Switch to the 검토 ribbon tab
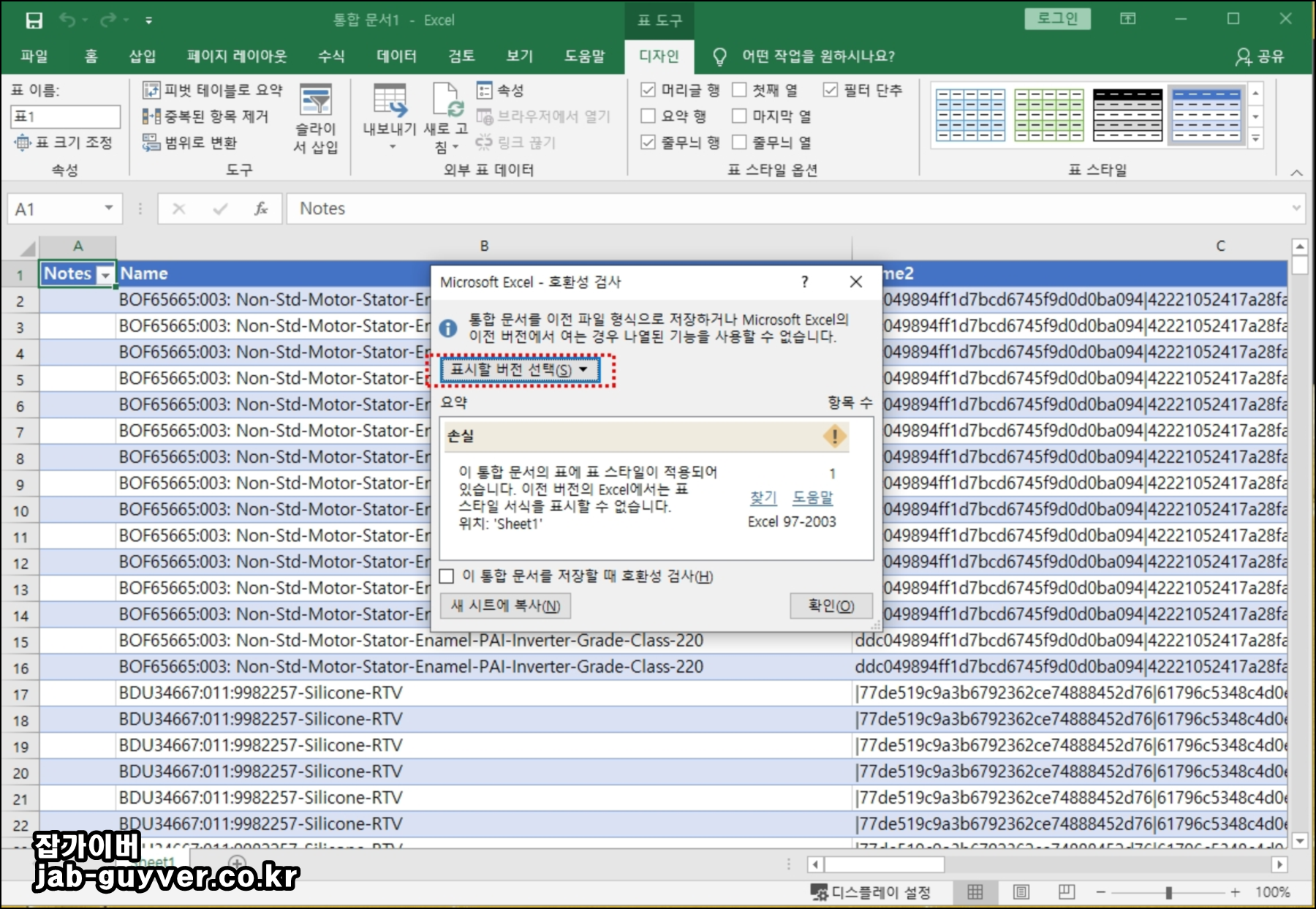Image resolution: width=1316 pixels, height=909 pixels. pyautogui.click(x=461, y=56)
